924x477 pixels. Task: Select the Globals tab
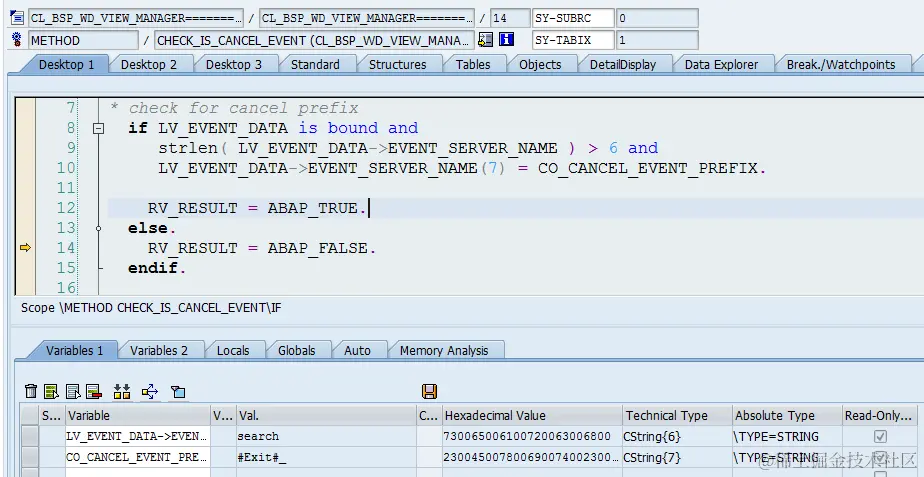(x=296, y=350)
